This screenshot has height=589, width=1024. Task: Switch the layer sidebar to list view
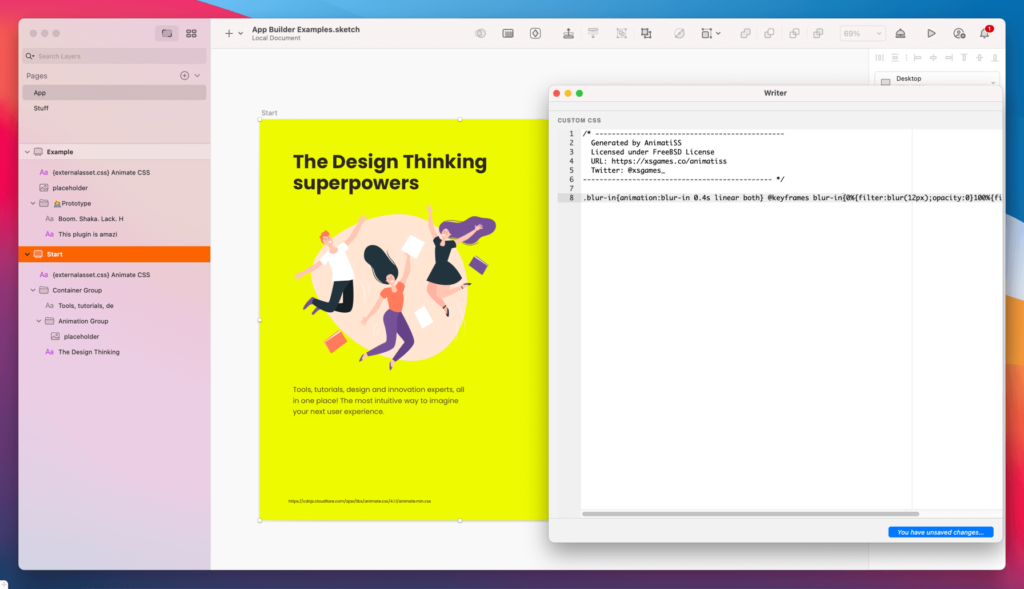pyautogui.click(x=167, y=32)
